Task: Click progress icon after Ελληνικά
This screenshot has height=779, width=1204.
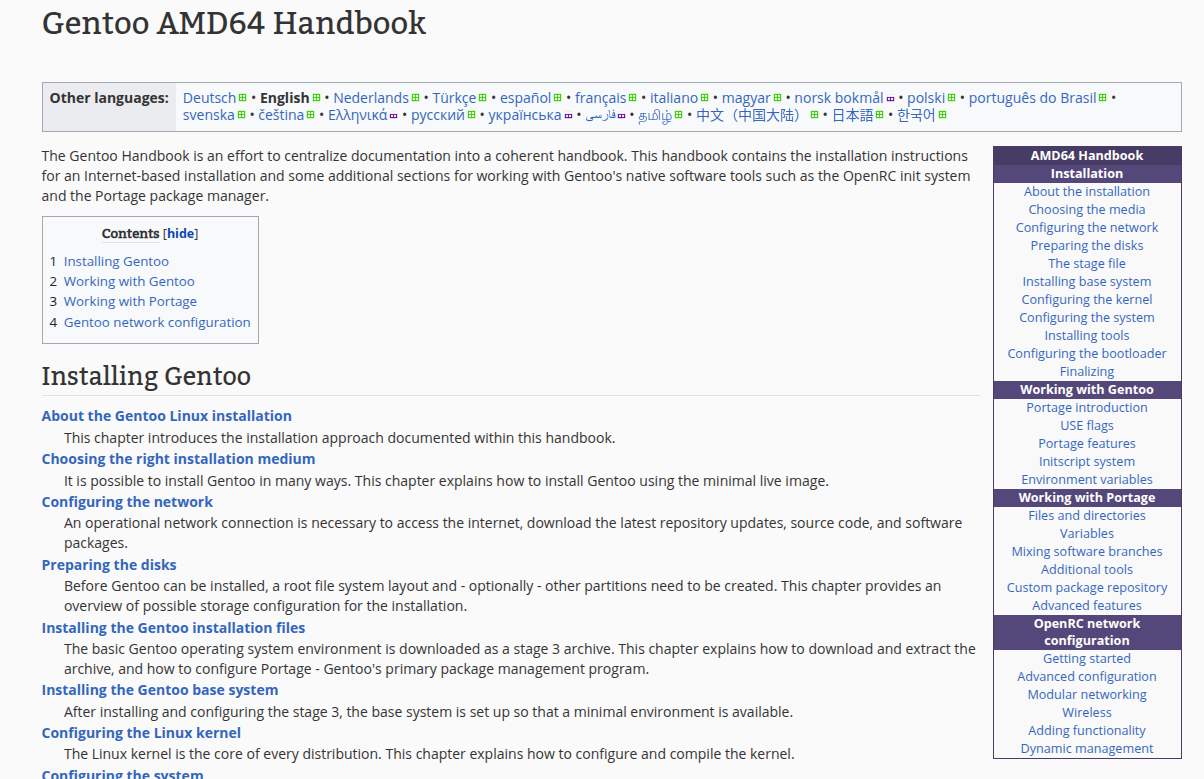Action: point(393,115)
